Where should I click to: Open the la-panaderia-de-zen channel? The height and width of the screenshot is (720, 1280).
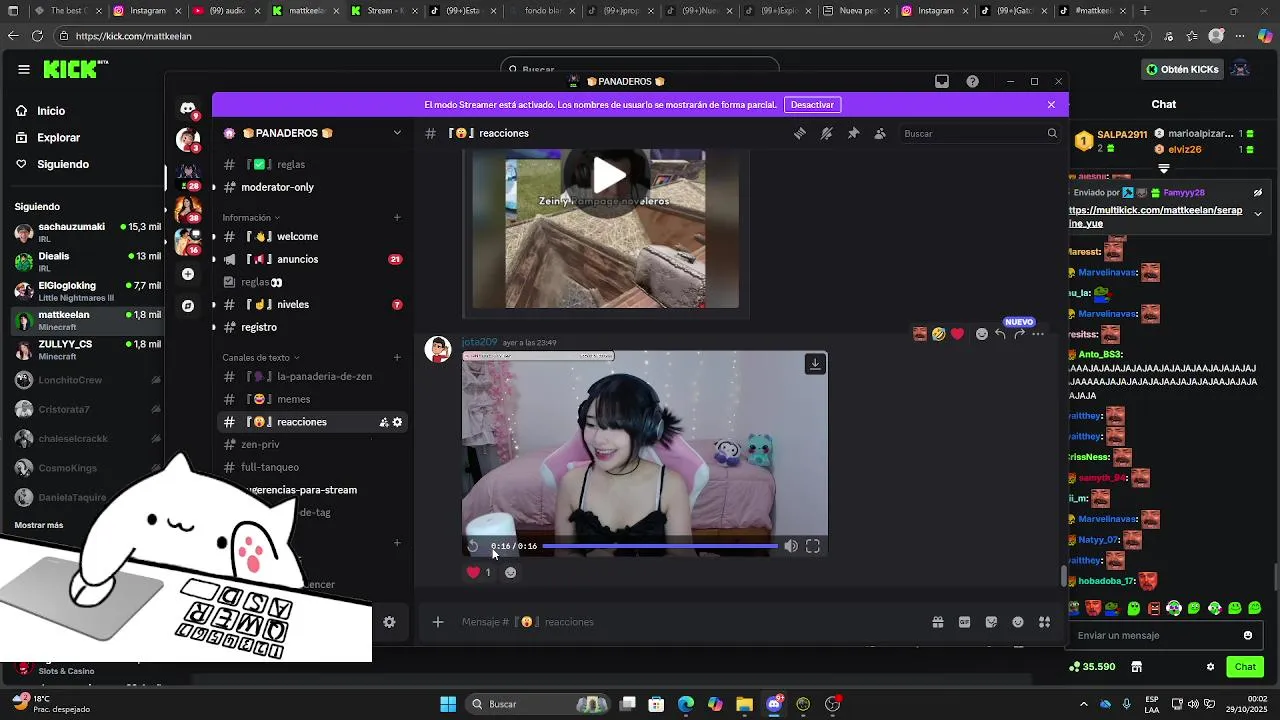point(312,376)
